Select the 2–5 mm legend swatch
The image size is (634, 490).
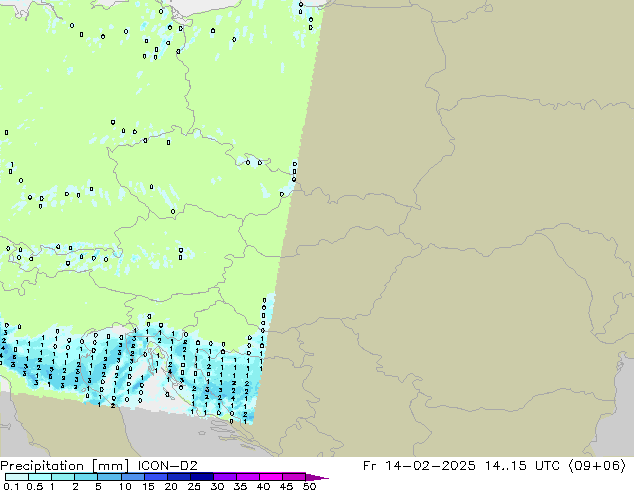(x=86, y=477)
